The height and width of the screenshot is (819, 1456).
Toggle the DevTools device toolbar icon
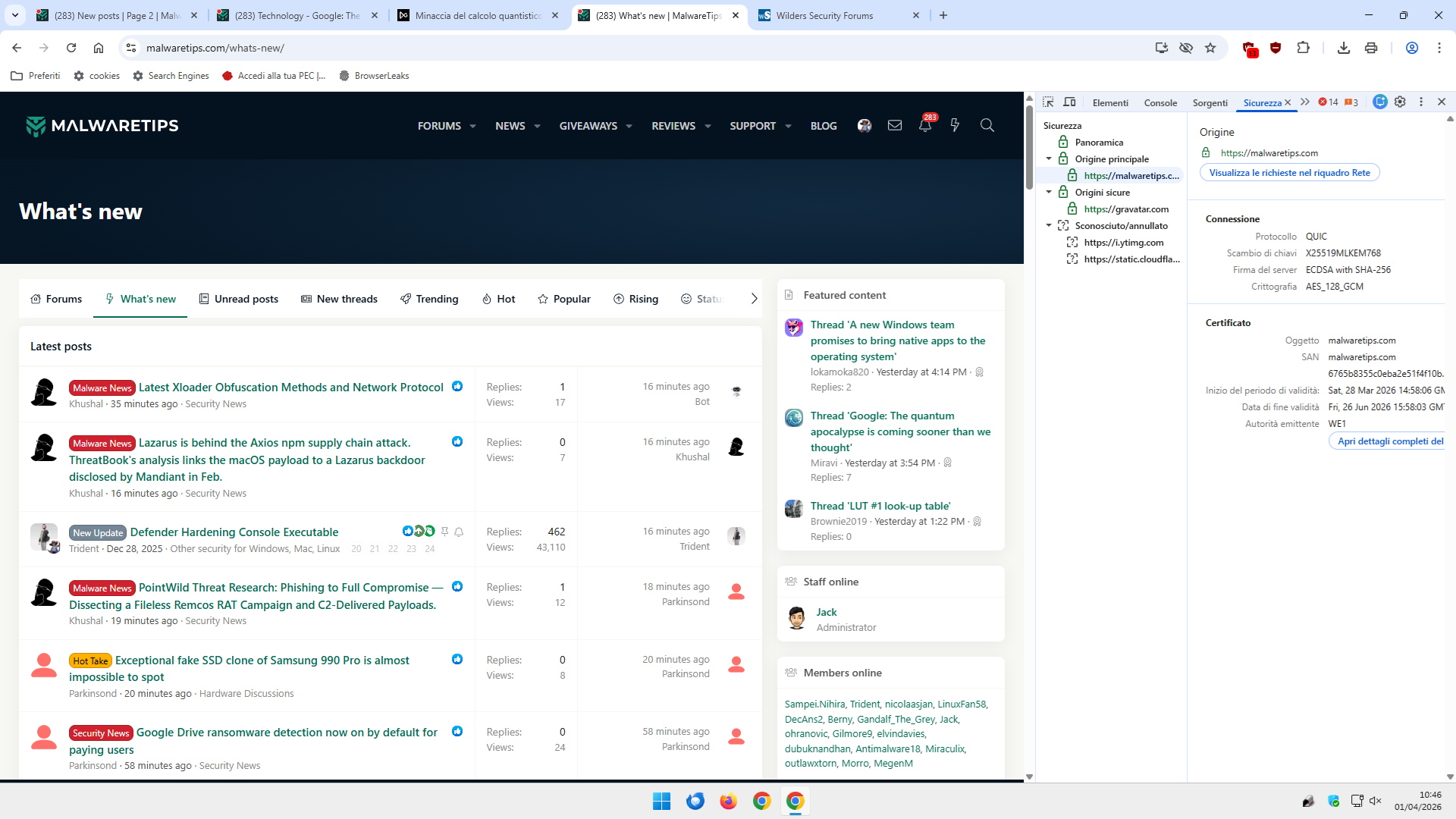pos(1069,102)
